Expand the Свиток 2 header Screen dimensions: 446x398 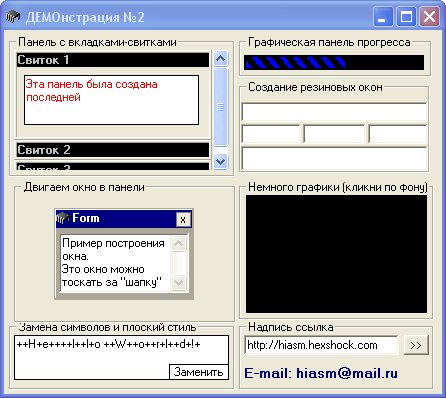tap(113, 150)
